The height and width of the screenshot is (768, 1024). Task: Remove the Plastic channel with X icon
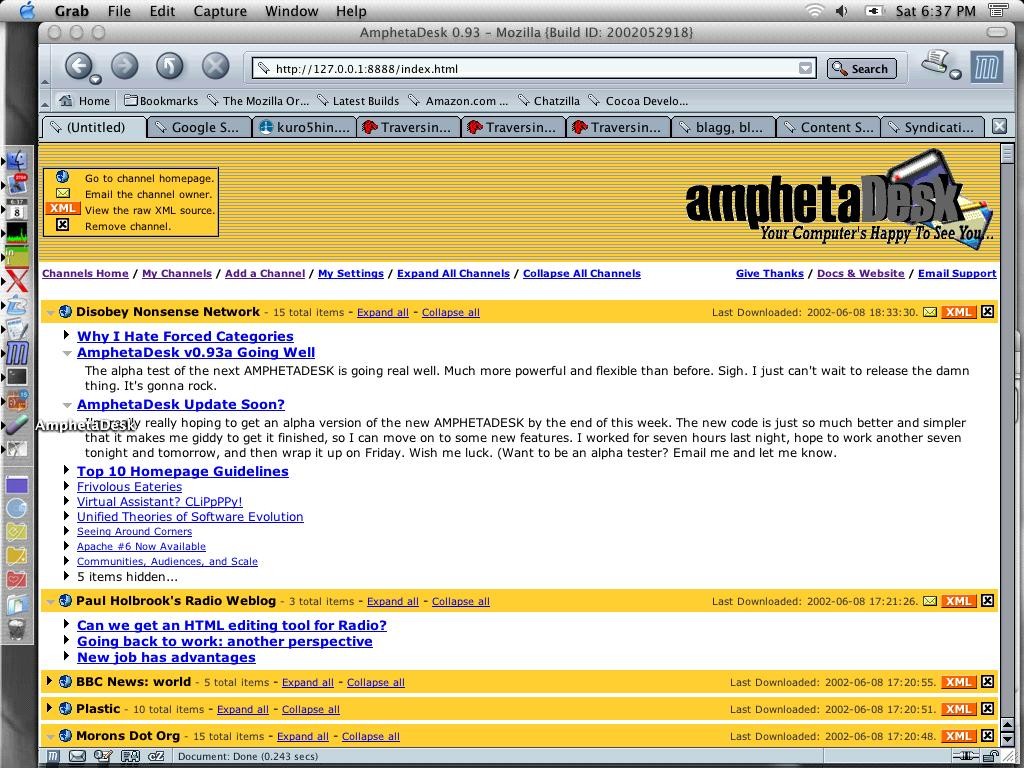(x=987, y=709)
